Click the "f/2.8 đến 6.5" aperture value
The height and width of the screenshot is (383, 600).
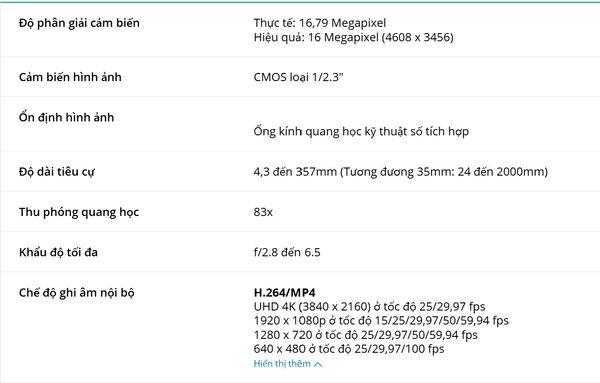point(287,252)
